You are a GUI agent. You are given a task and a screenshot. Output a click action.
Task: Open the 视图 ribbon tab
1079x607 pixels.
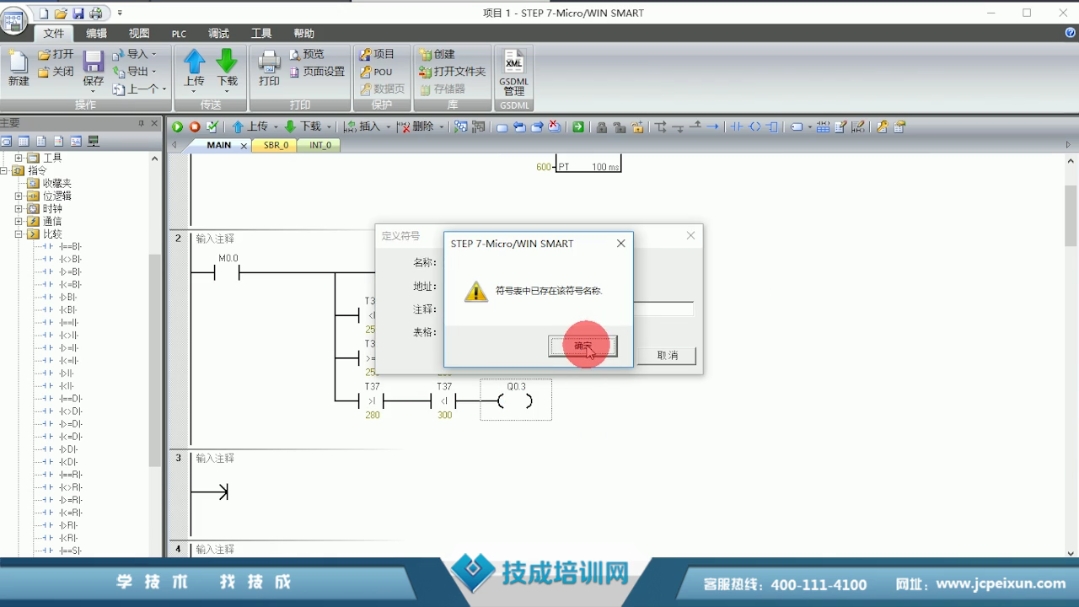[x=139, y=33]
